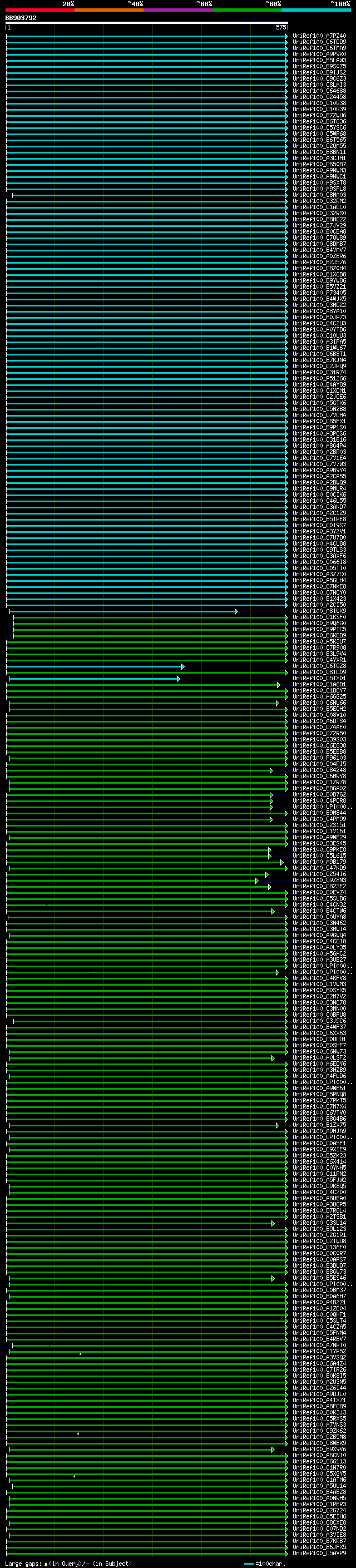The image size is (356, 1568).
Task: Select the UniRef100_A5UU14 label
Action: (x=319, y=1486)
